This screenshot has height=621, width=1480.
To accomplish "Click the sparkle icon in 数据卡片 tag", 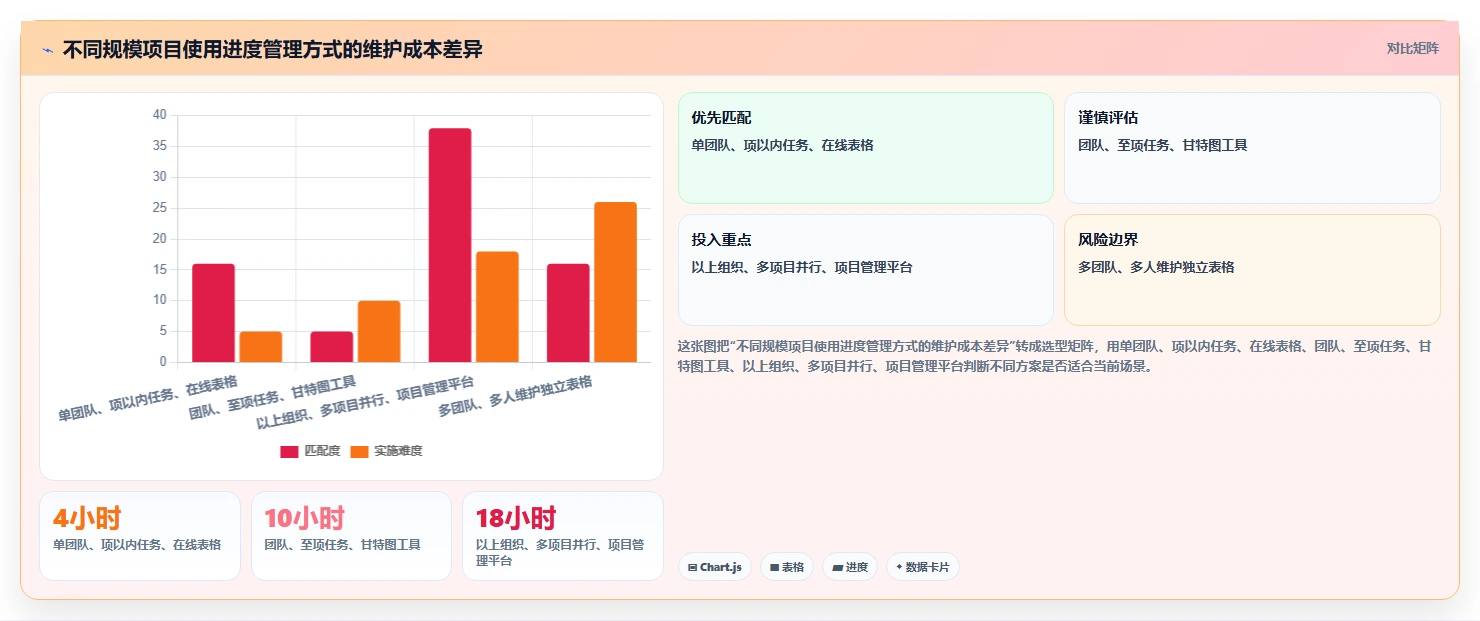I will [x=899, y=567].
